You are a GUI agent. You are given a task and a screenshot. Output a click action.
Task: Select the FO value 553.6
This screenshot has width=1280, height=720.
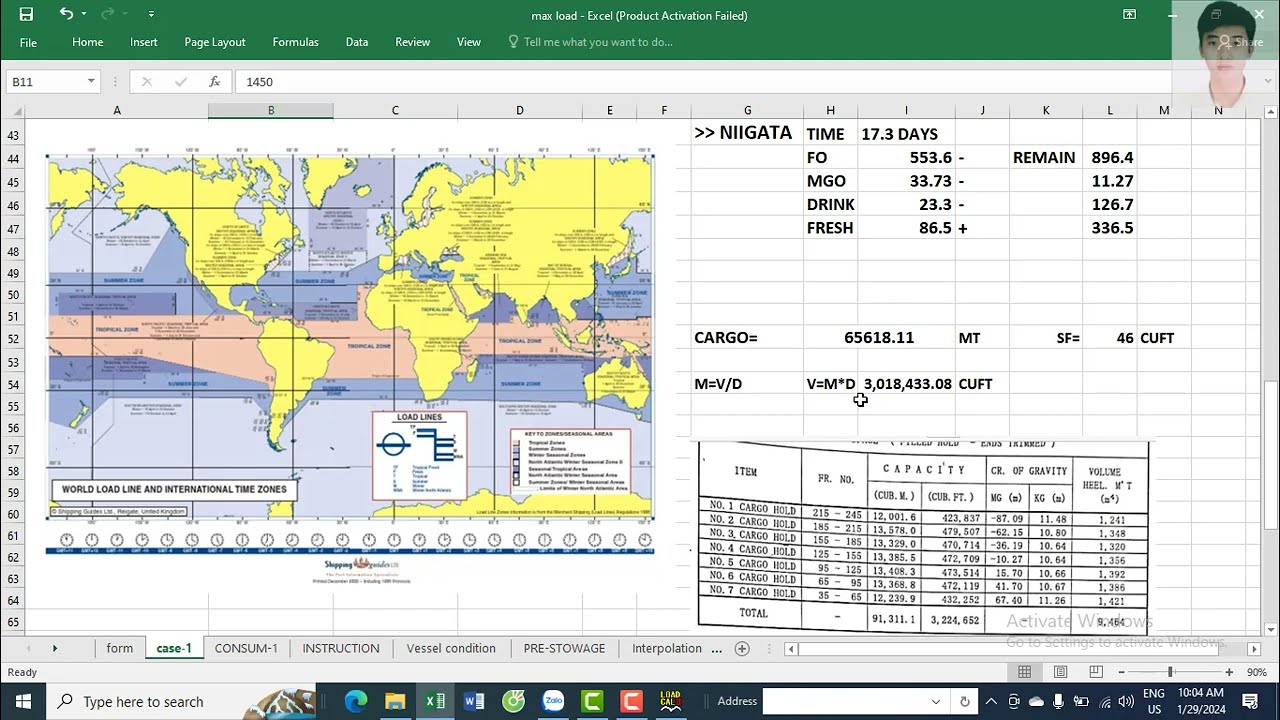[x=906, y=157]
